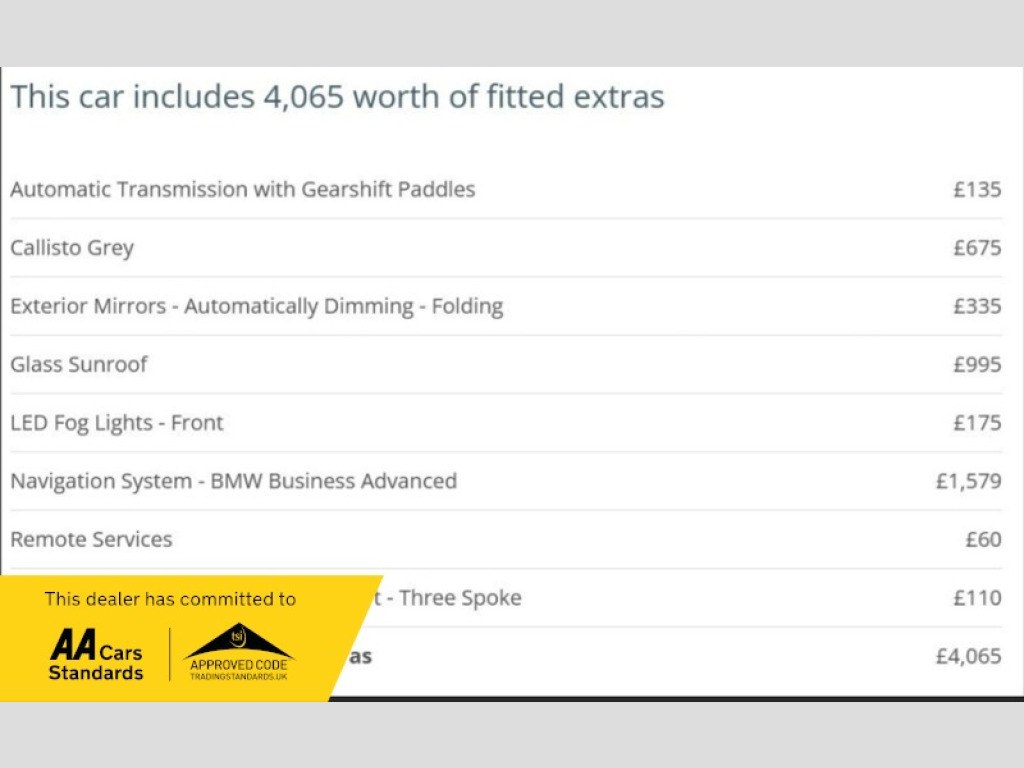The height and width of the screenshot is (768, 1024).
Task: Click the 'Three Spoke' item text
Action: (x=460, y=598)
